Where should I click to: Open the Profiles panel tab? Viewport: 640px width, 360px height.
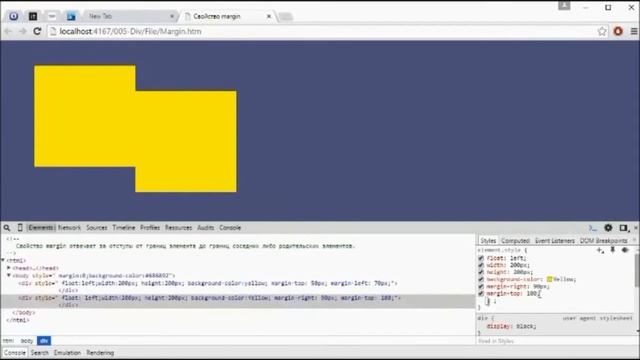pos(150,228)
